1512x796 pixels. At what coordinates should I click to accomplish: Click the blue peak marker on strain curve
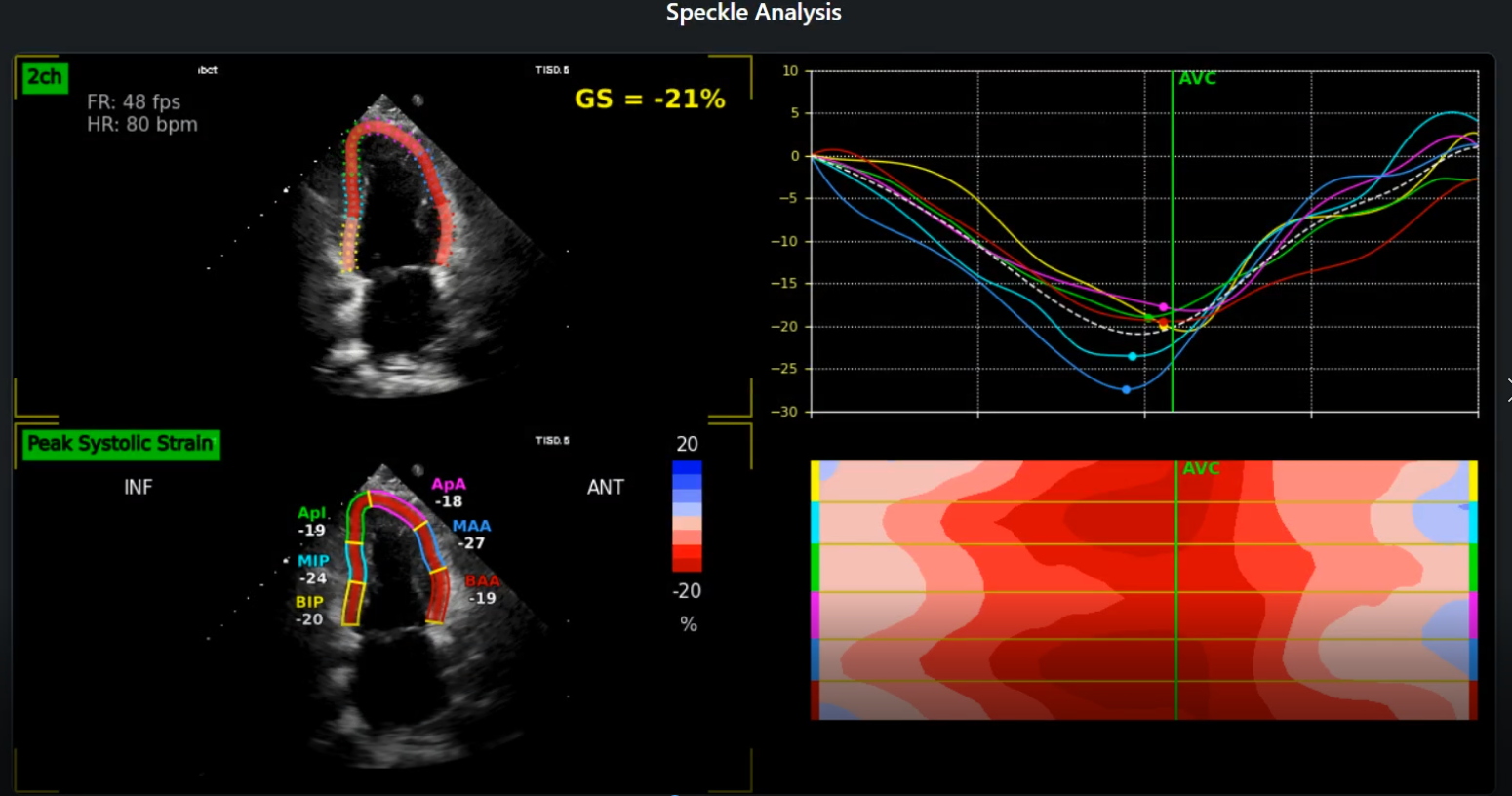1126,390
